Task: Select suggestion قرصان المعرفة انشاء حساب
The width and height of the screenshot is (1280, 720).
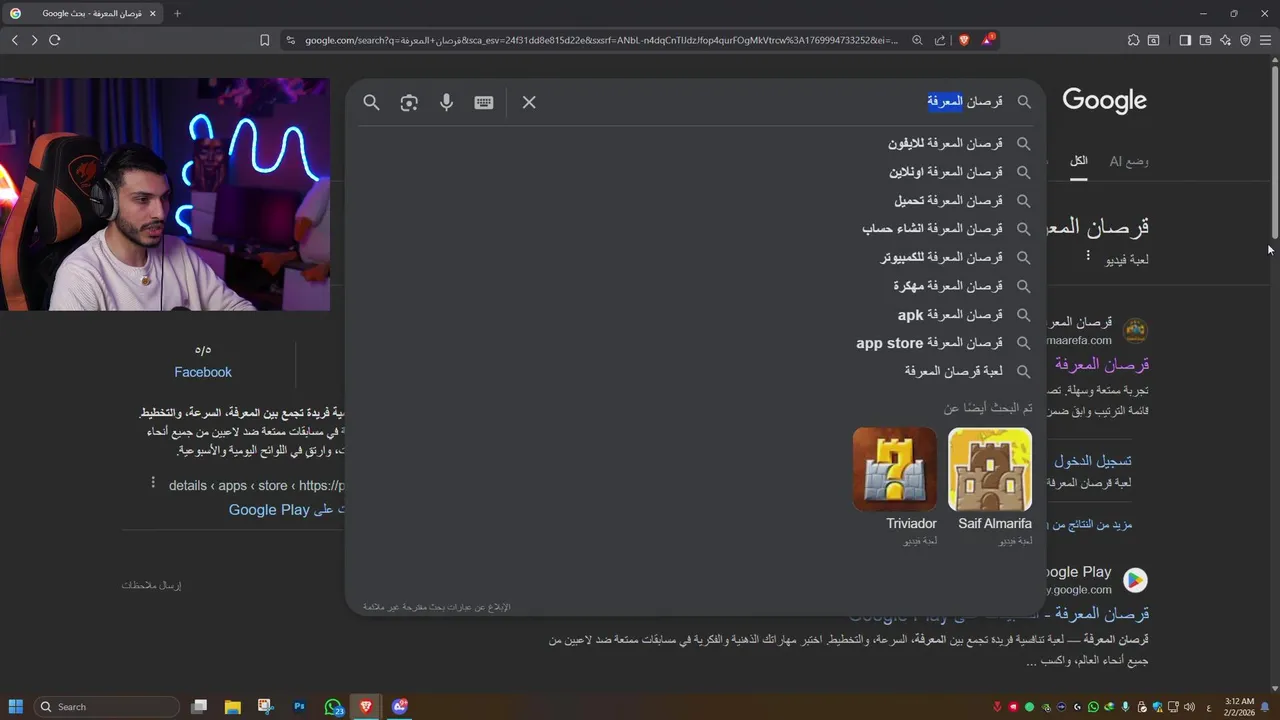Action: point(696,229)
